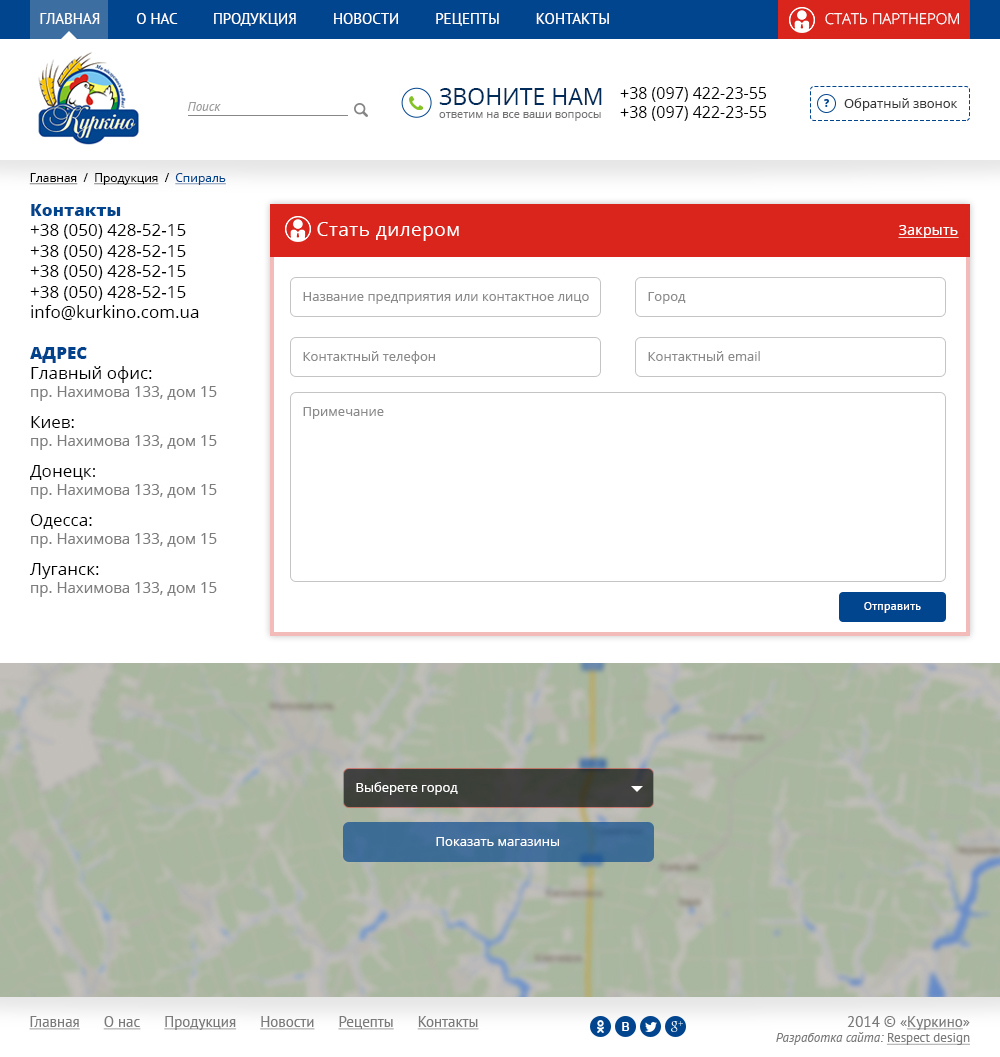Screen dimensions: 1000x1057
Task: Request a callback via 'Обратный звонок'
Action: 889,103
